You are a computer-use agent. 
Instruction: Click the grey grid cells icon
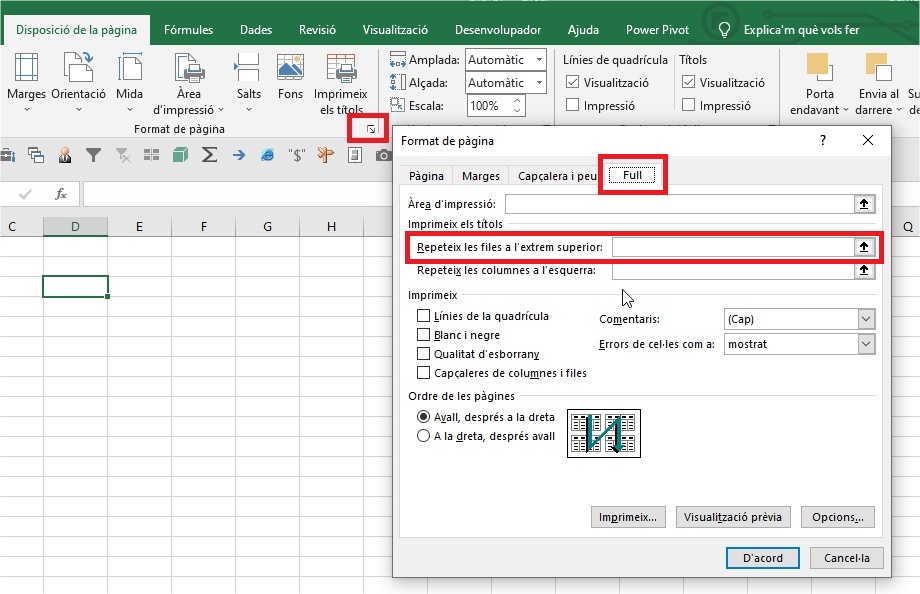point(151,155)
